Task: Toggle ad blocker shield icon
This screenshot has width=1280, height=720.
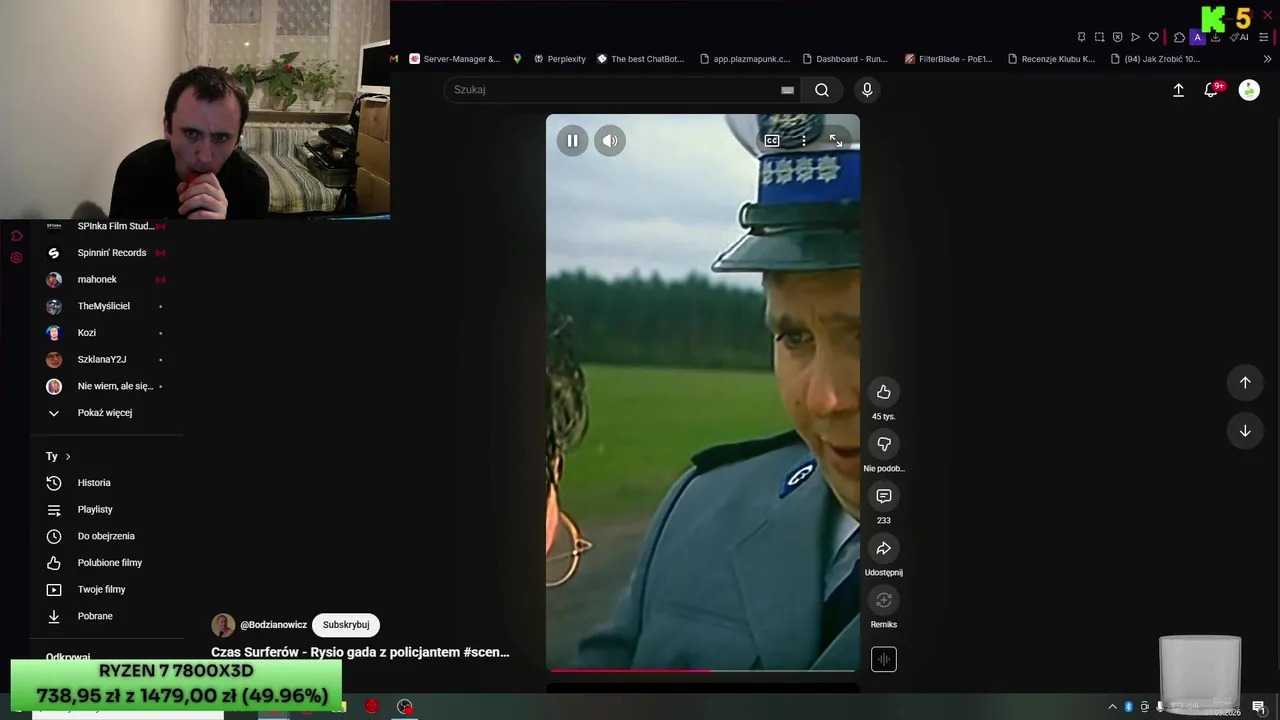Action: click(x=1117, y=37)
